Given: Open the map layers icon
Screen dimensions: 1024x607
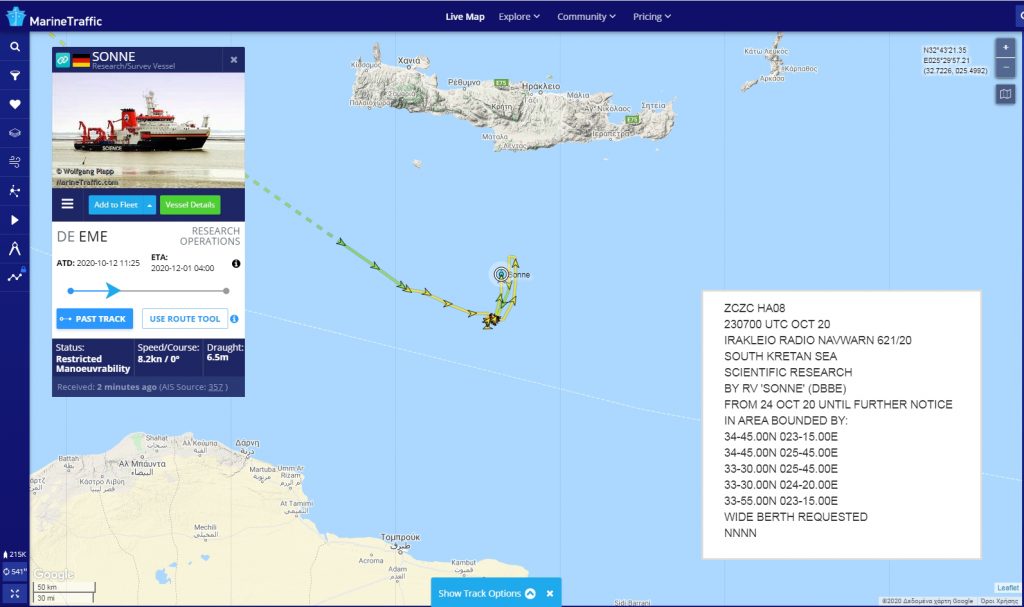Looking at the screenshot, I should [15, 133].
